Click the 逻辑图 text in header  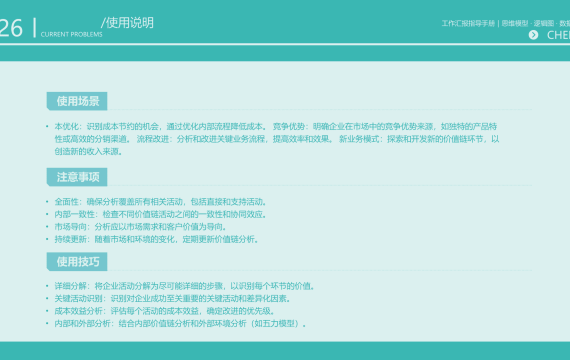click(x=544, y=24)
